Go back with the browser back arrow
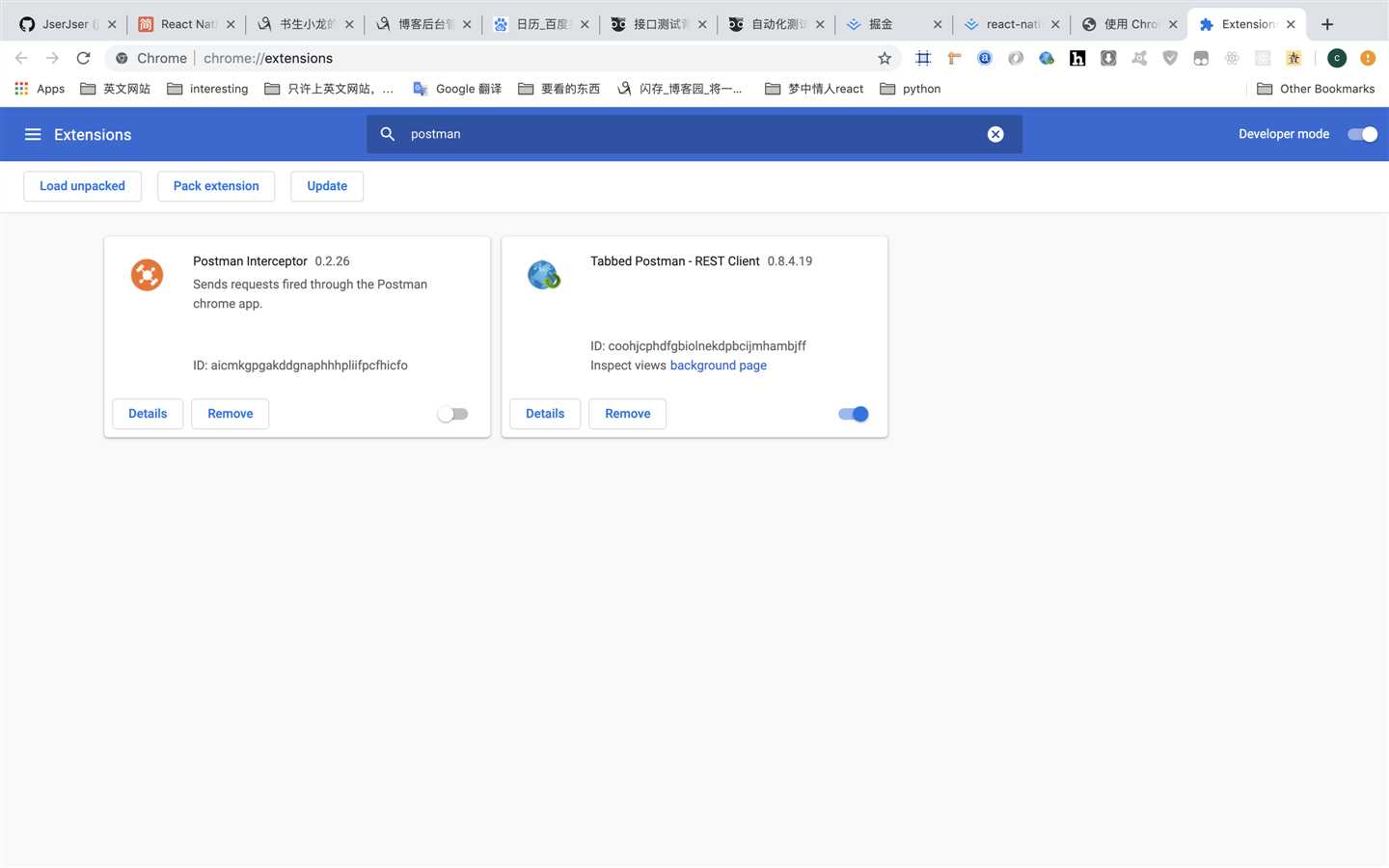This screenshot has height=868, width=1389. [21, 58]
